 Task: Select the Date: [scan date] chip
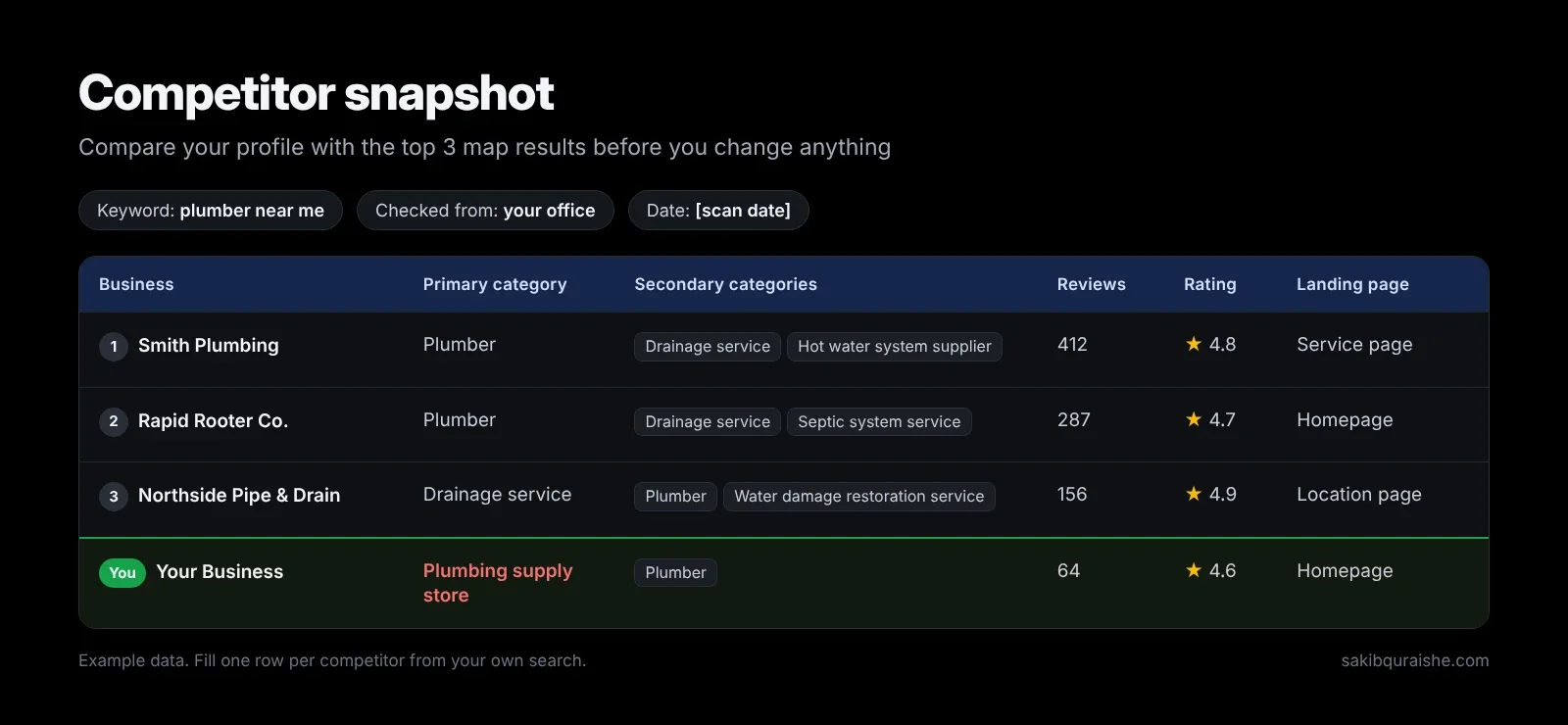718,211
